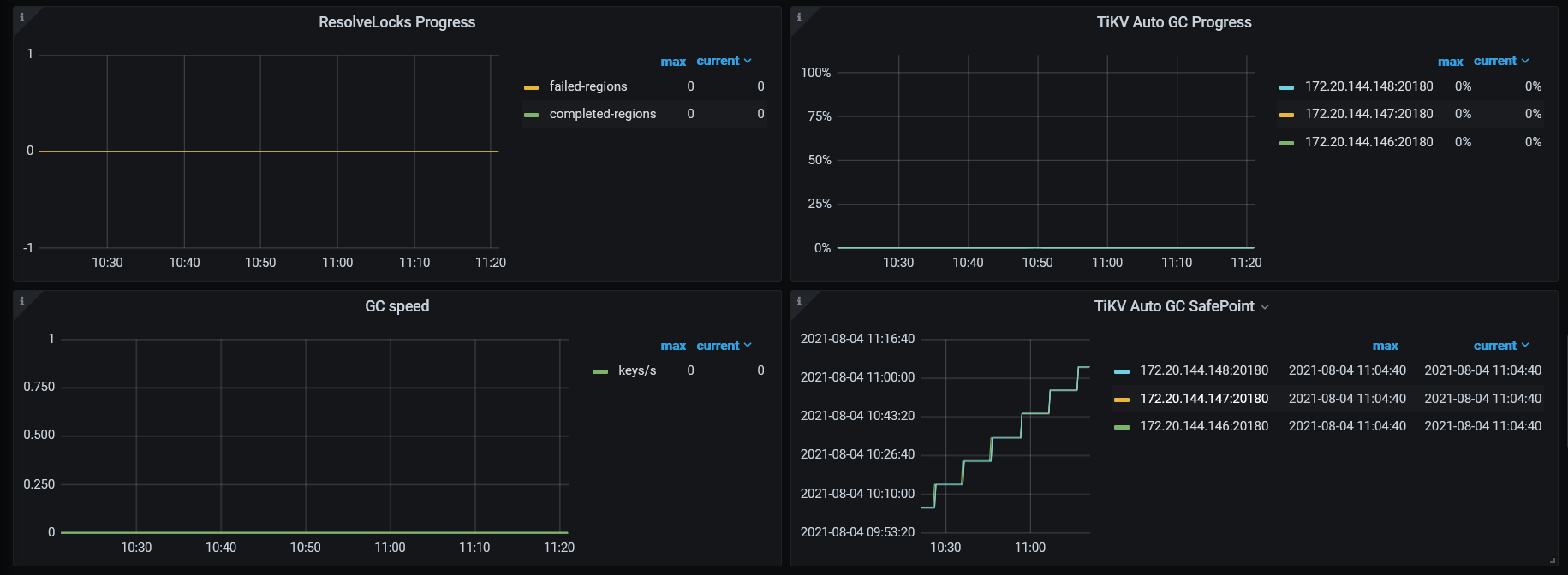Open the GC speed panel title menu
The width and height of the screenshot is (1568, 575).
(396, 306)
